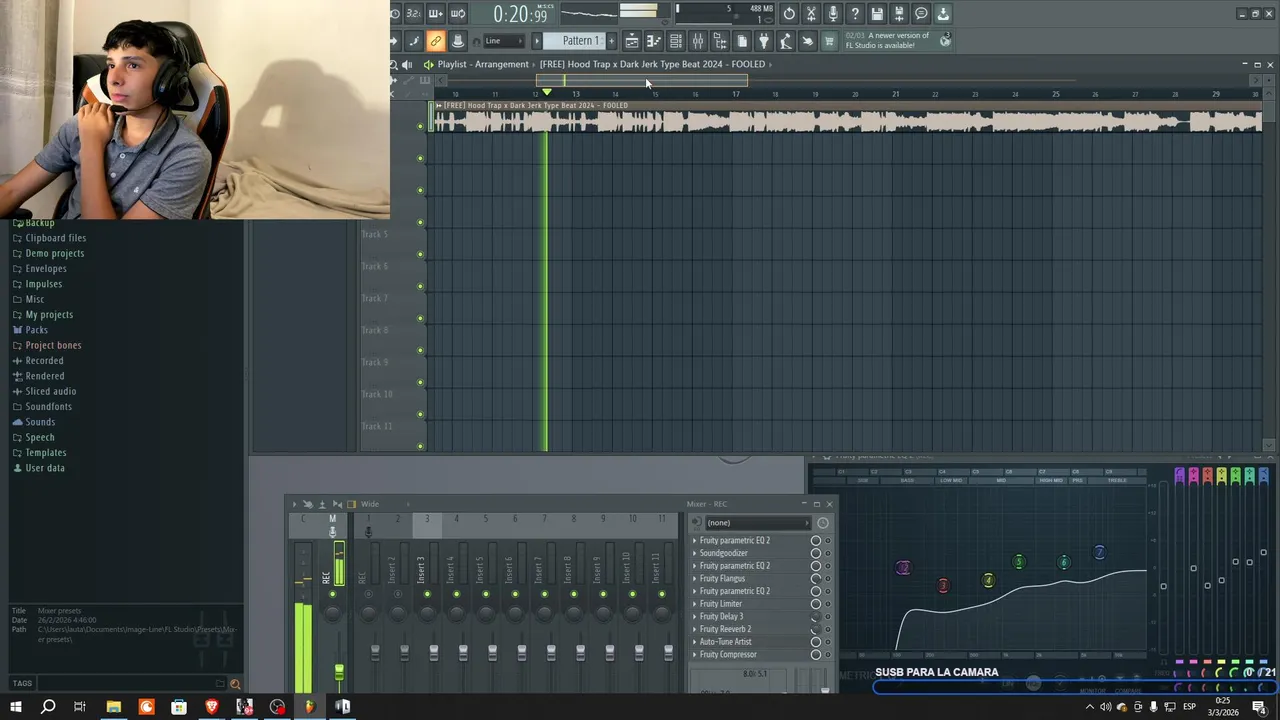The height and width of the screenshot is (720, 1280).
Task: Click the microphone one-click recording icon
Action: [x=833, y=14]
